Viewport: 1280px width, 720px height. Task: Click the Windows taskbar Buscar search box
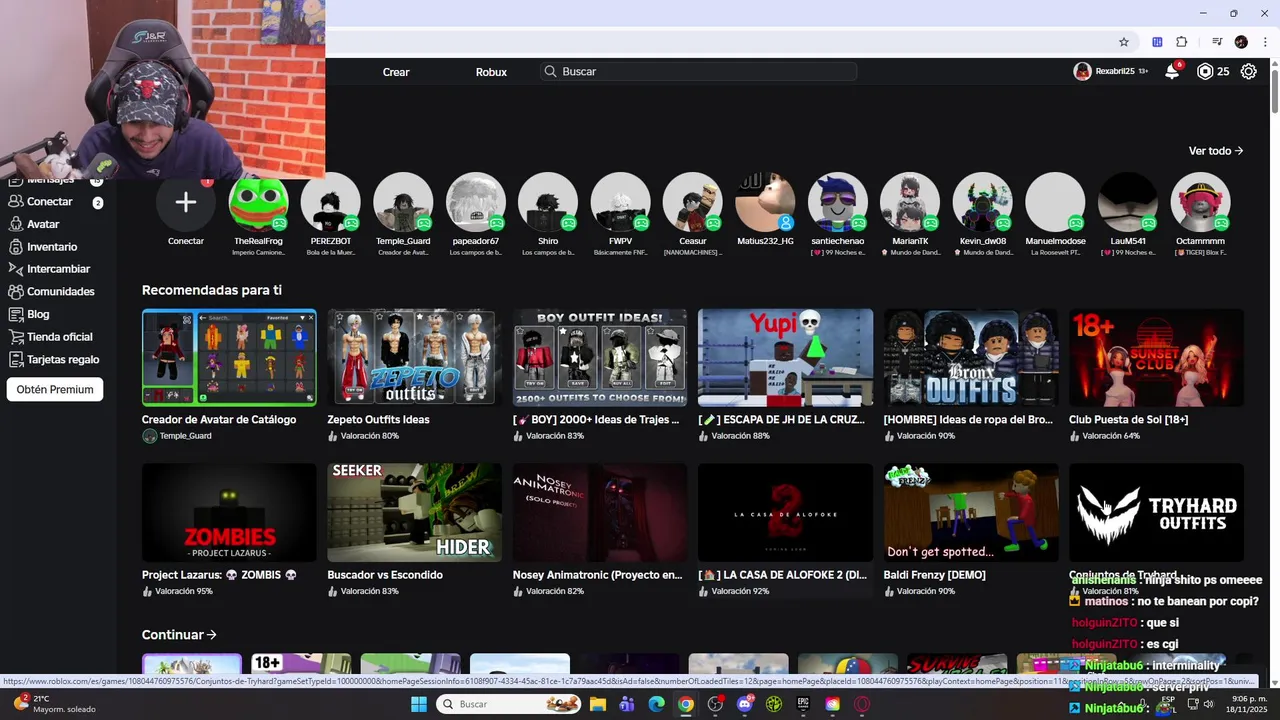(509, 704)
